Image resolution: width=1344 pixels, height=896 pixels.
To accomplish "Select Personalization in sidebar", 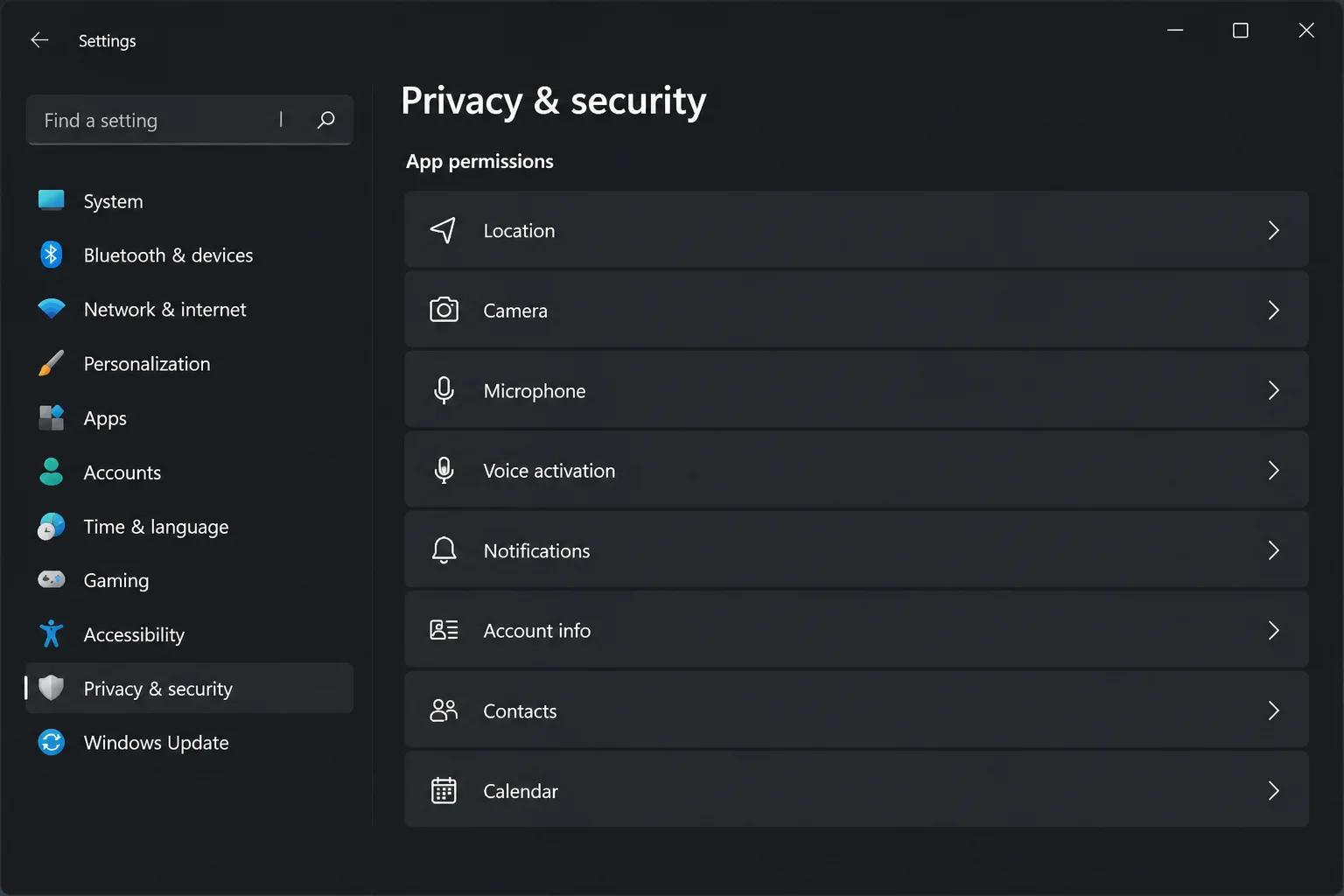I will click(189, 364).
